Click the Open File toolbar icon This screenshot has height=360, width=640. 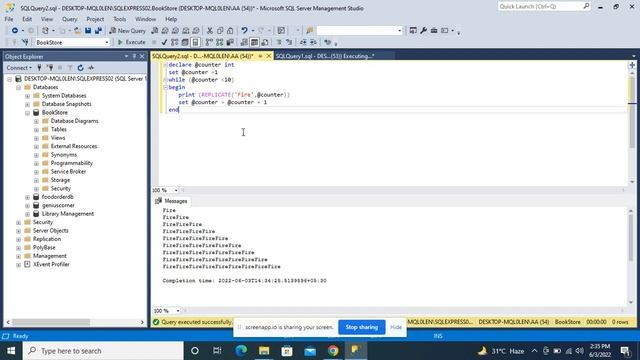[x=77, y=31]
